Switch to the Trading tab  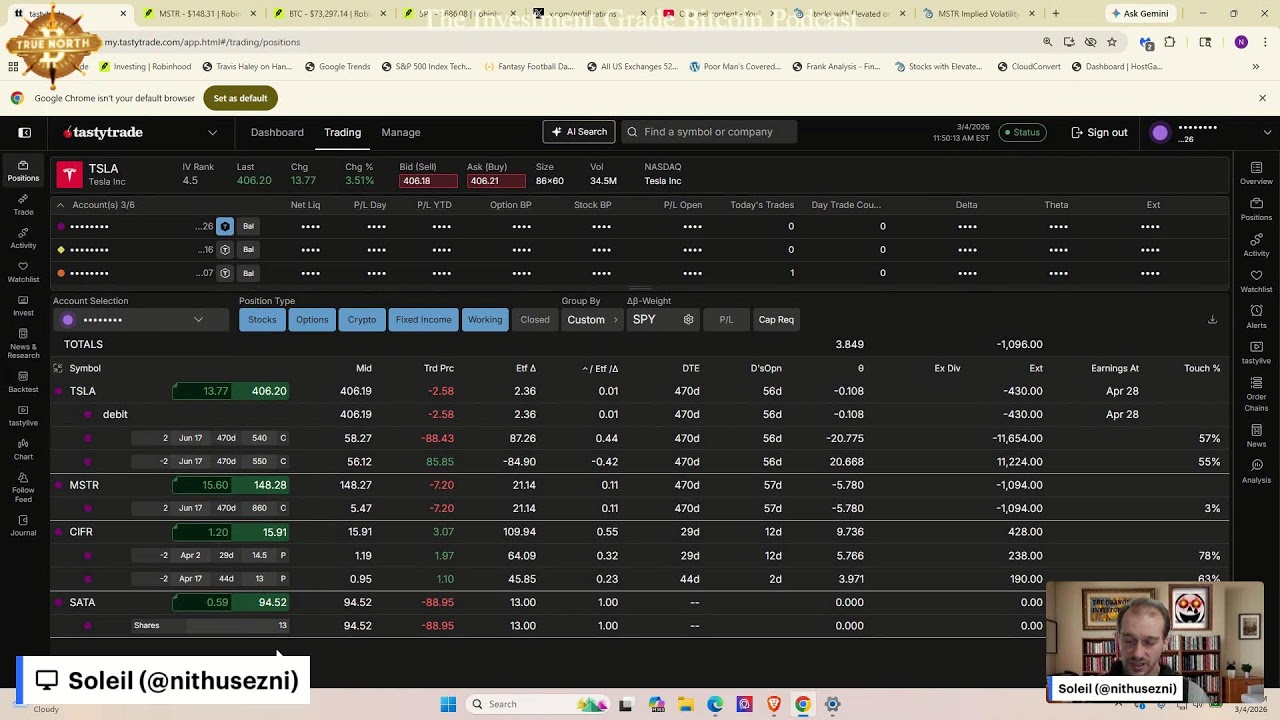(x=342, y=132)
